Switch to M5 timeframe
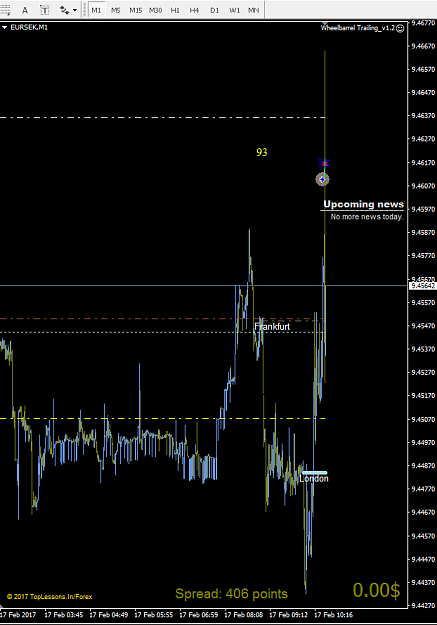437x625 pixels. 116,10
